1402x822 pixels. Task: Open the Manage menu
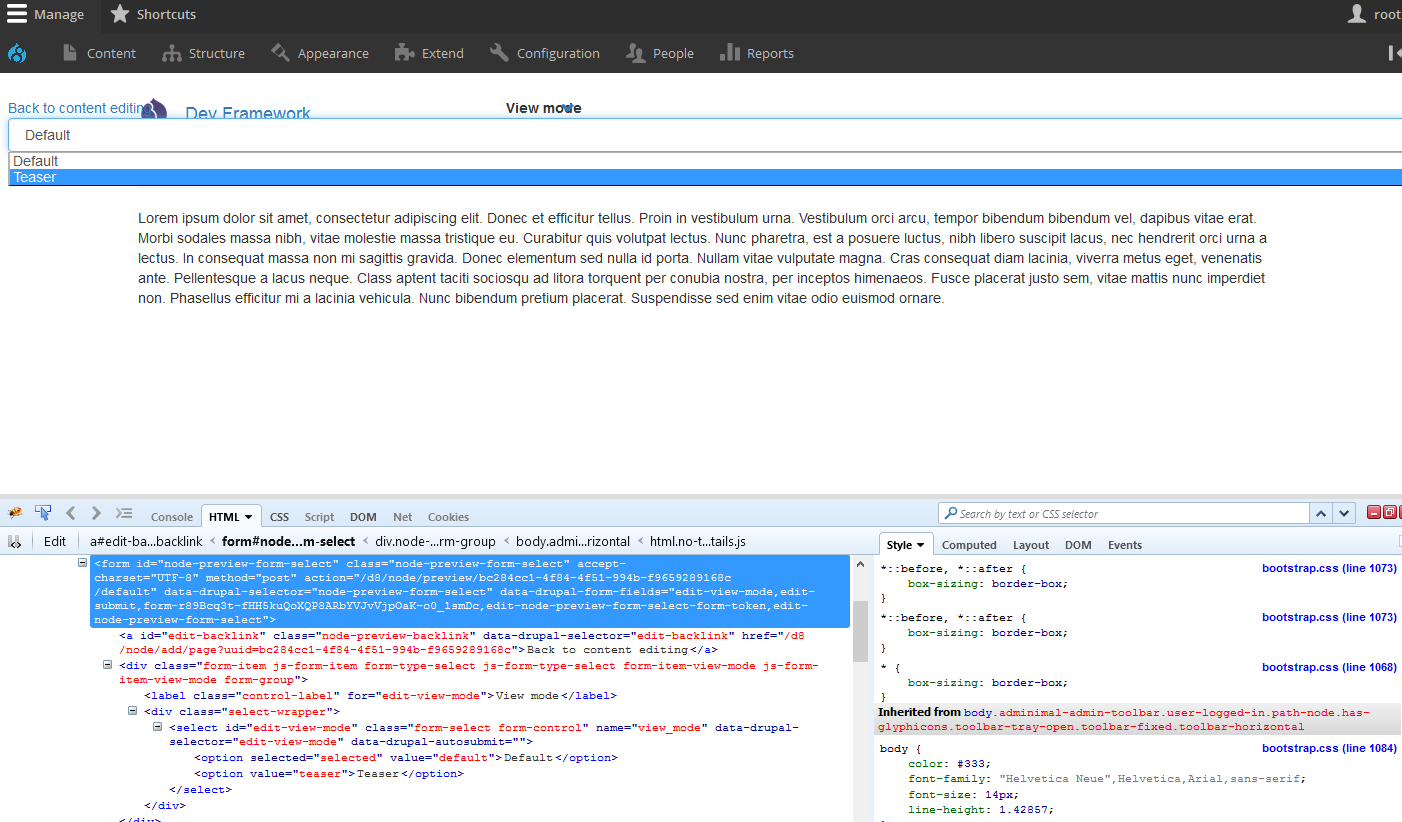click(x=47, y=14)
